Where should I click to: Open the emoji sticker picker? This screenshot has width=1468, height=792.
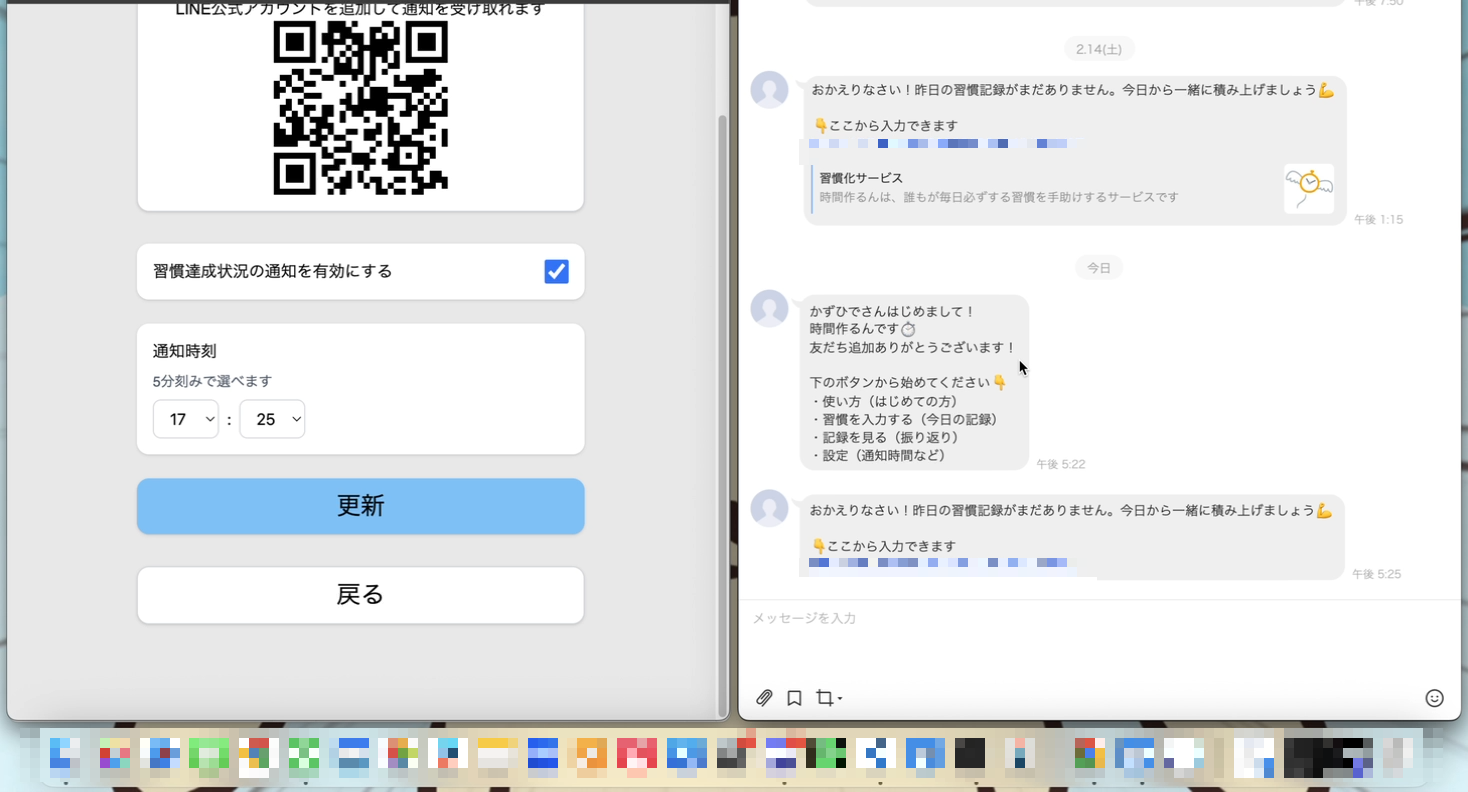point(1434,698)
